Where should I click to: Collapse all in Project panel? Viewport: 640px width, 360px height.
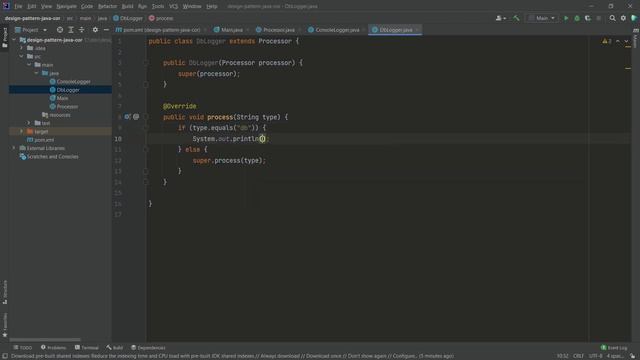(x=82, y=30)
